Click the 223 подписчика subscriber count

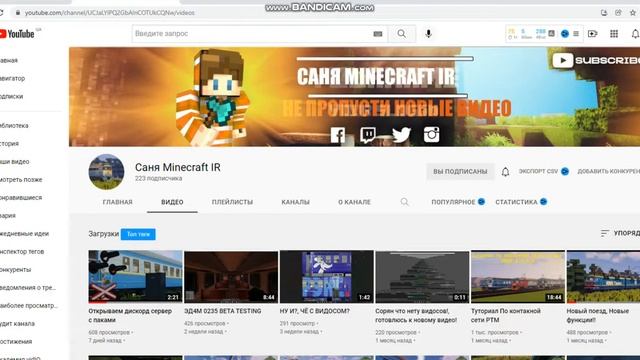point(158,179)
